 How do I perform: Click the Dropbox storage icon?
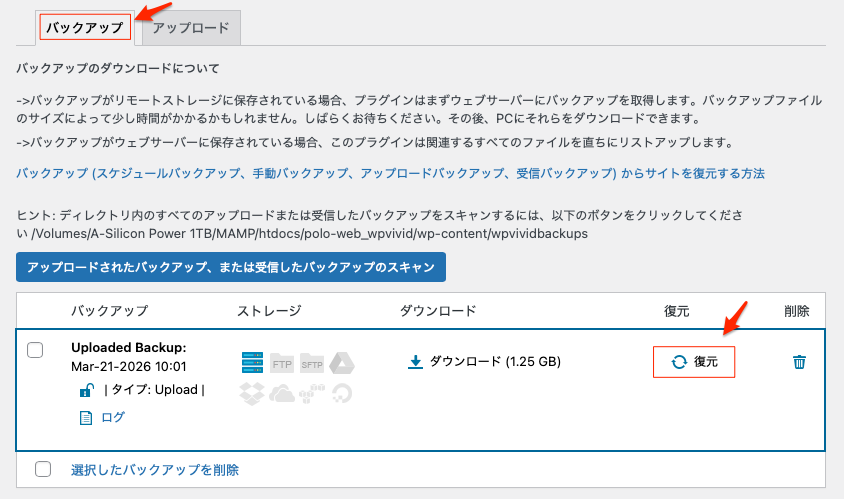coord(252,393)
